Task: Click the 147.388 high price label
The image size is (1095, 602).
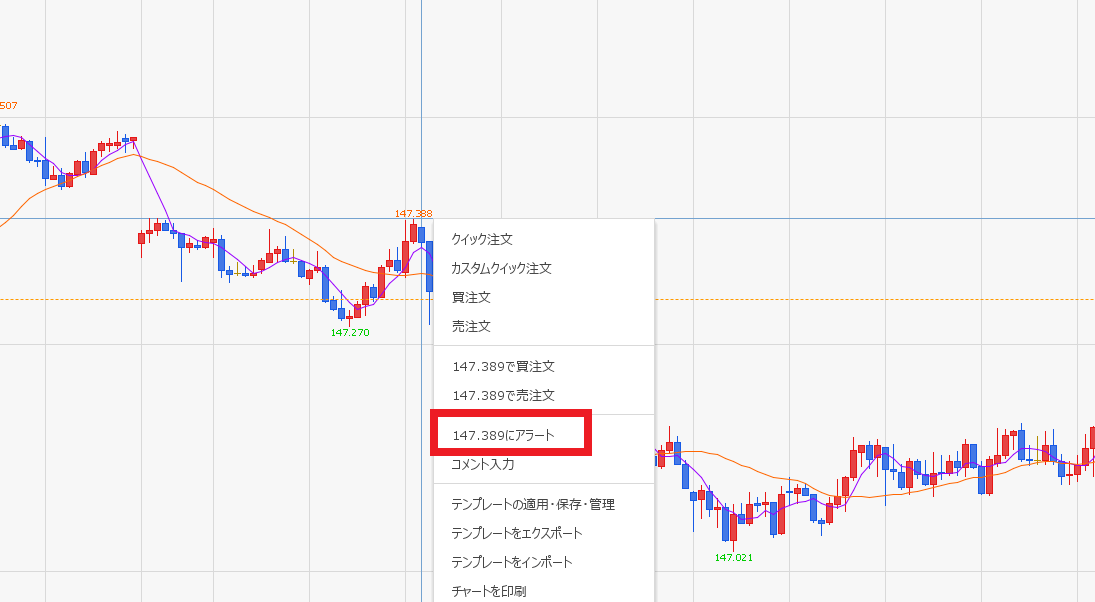Action: (x=413, y=214)
